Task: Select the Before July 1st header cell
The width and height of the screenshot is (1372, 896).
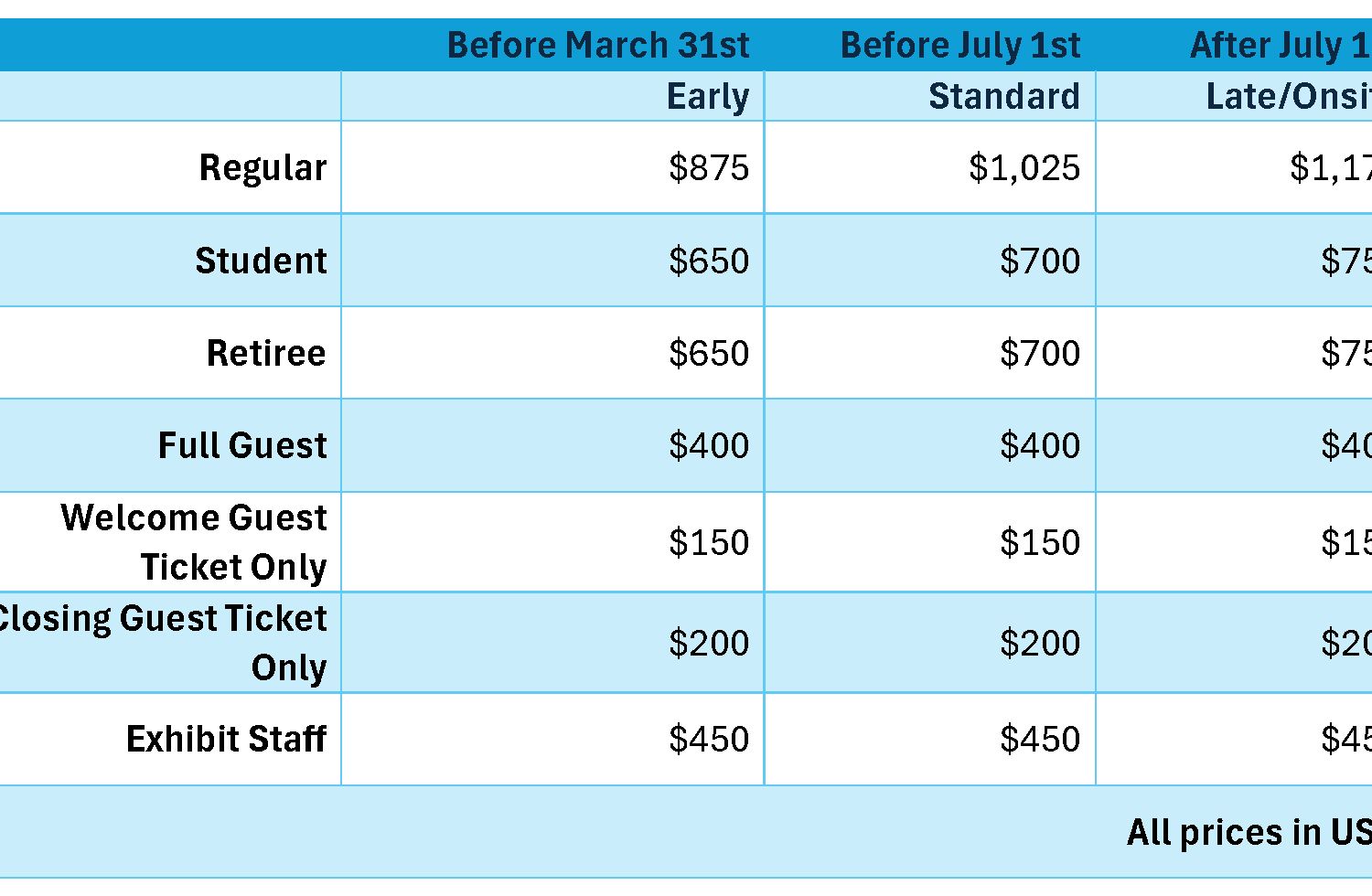Action: [x=959, y=45]
